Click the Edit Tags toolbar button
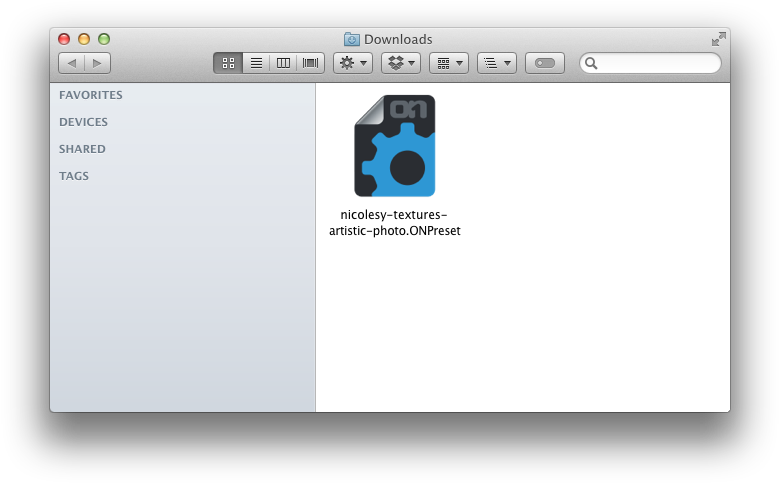This screenshot has width=779, height=483. point(545,63)
